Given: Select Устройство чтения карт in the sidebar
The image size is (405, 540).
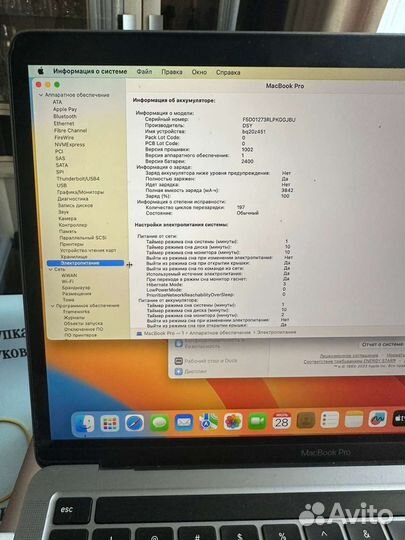Looking at the screenshot, I should (88, 250).
